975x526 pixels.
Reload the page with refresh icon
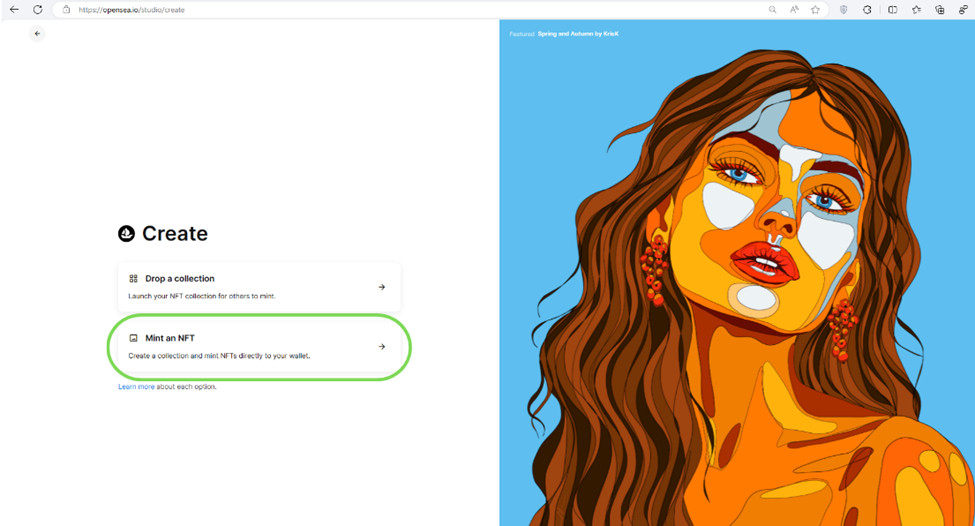(37, 9)
